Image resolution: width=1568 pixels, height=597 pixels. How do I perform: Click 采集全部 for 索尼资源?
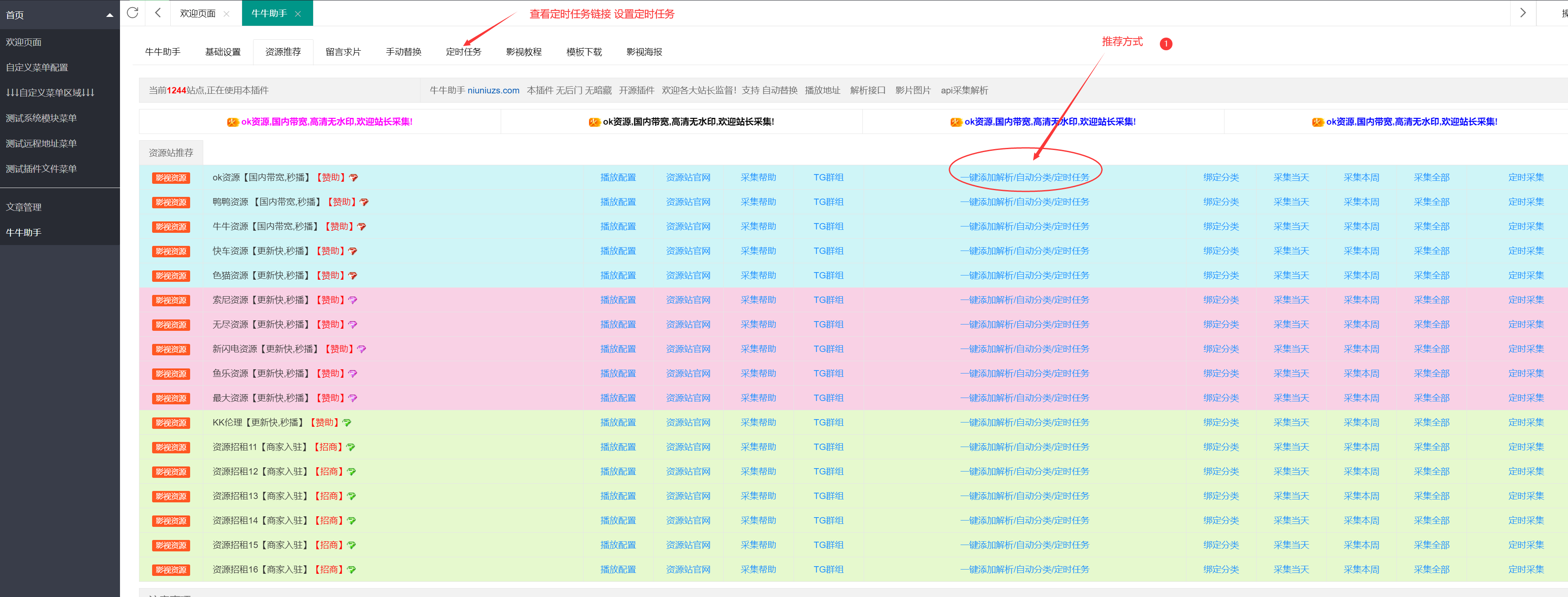click(1431, 300)
